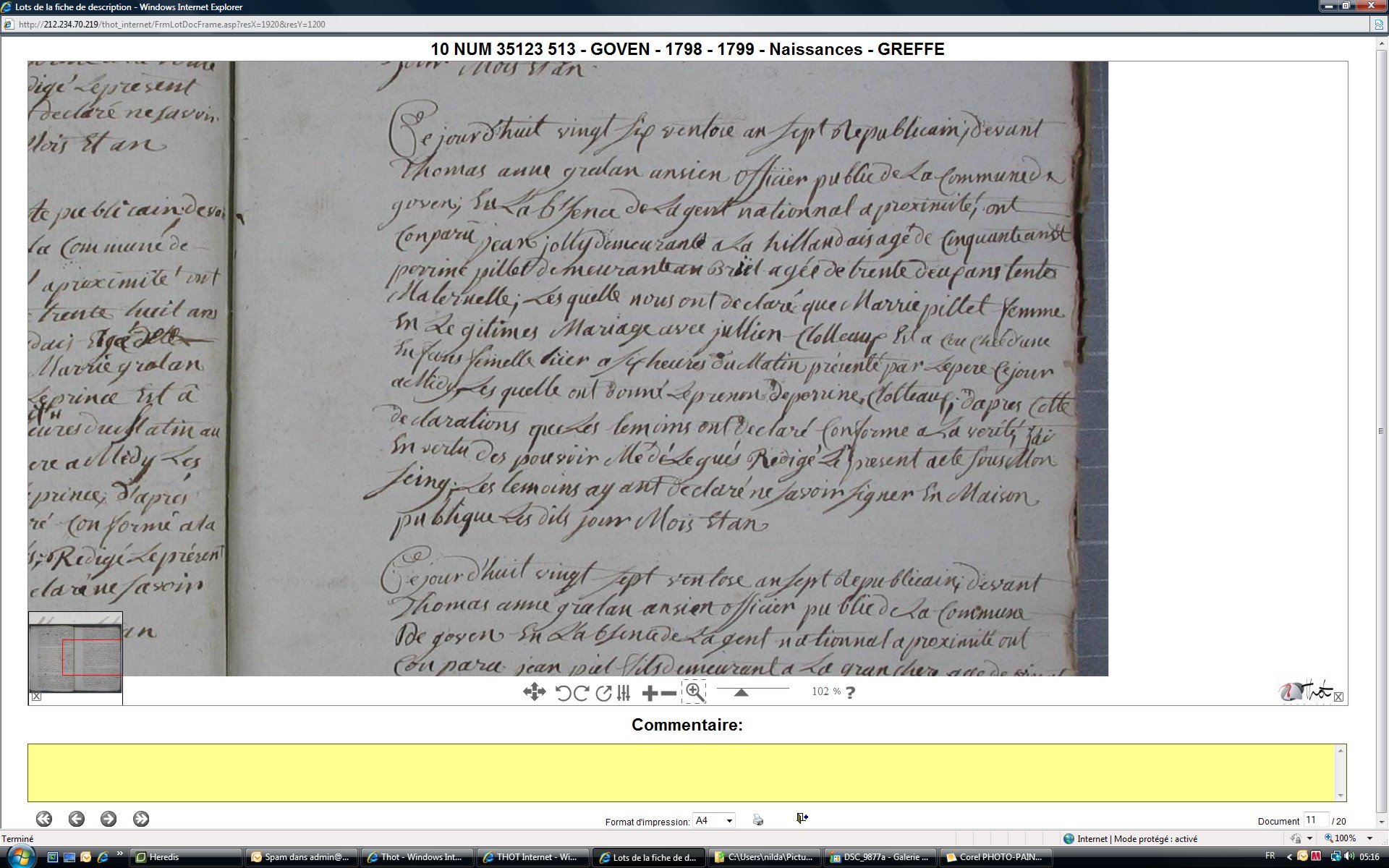This screenshot has width=1389, height=868.
Task: Print the document with printer icon
Action: coord(757,820)
